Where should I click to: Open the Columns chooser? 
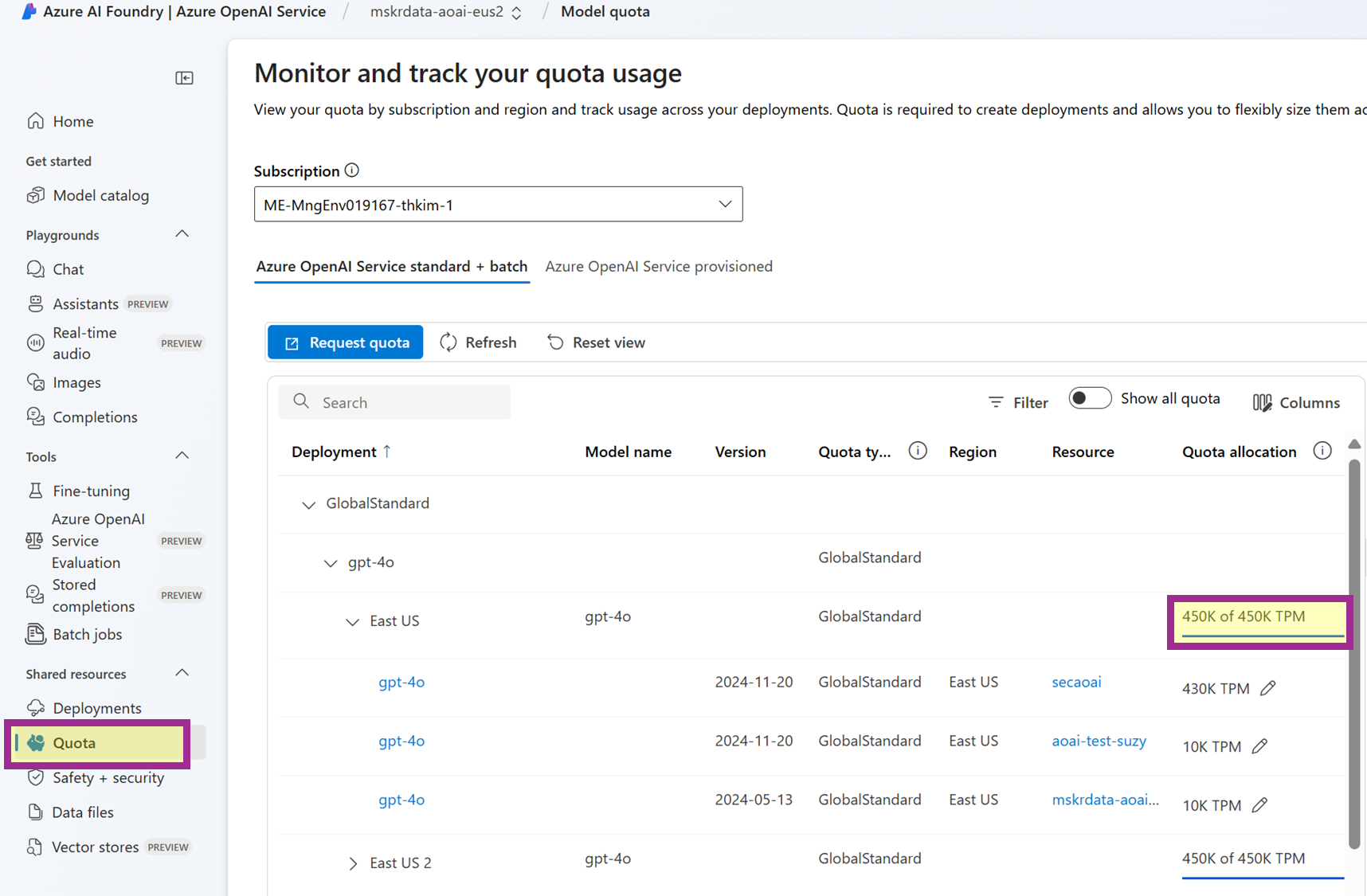coord(1296,402)
